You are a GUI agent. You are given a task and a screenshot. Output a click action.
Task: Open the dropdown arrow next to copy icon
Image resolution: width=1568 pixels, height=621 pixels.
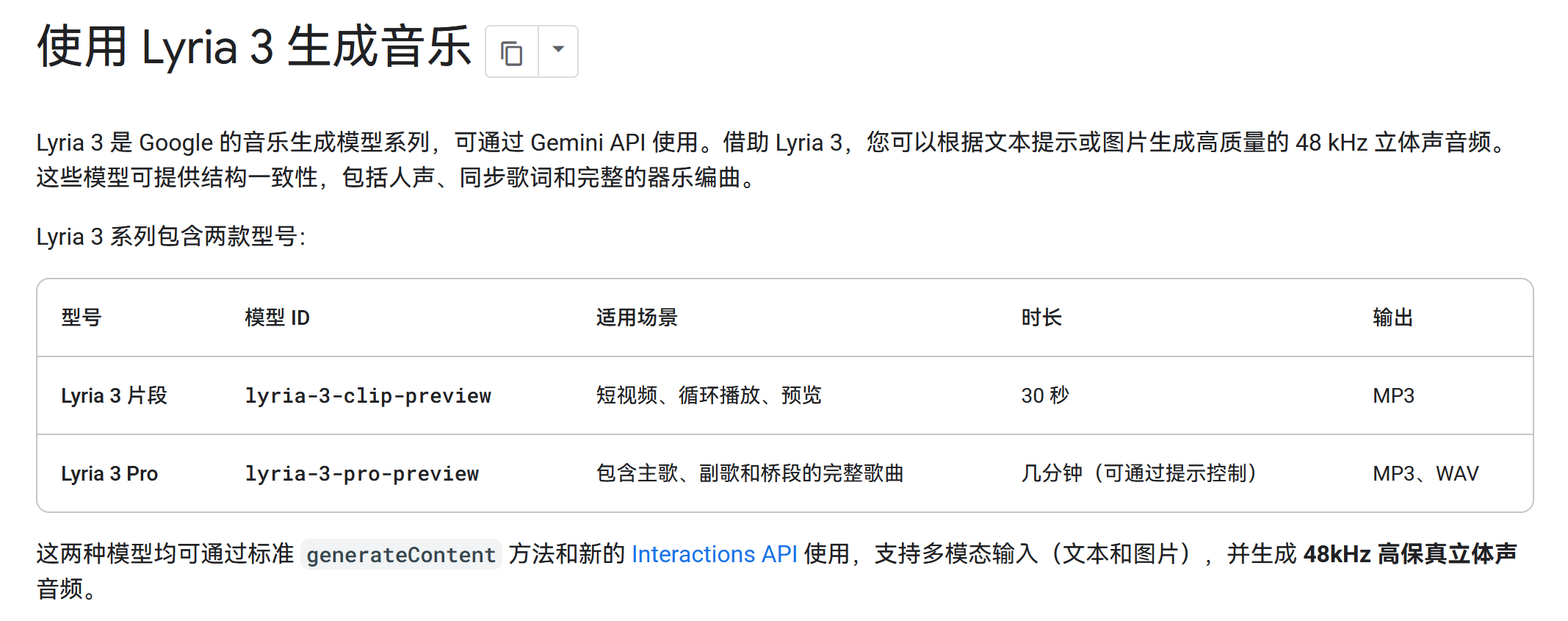(558, 51)
